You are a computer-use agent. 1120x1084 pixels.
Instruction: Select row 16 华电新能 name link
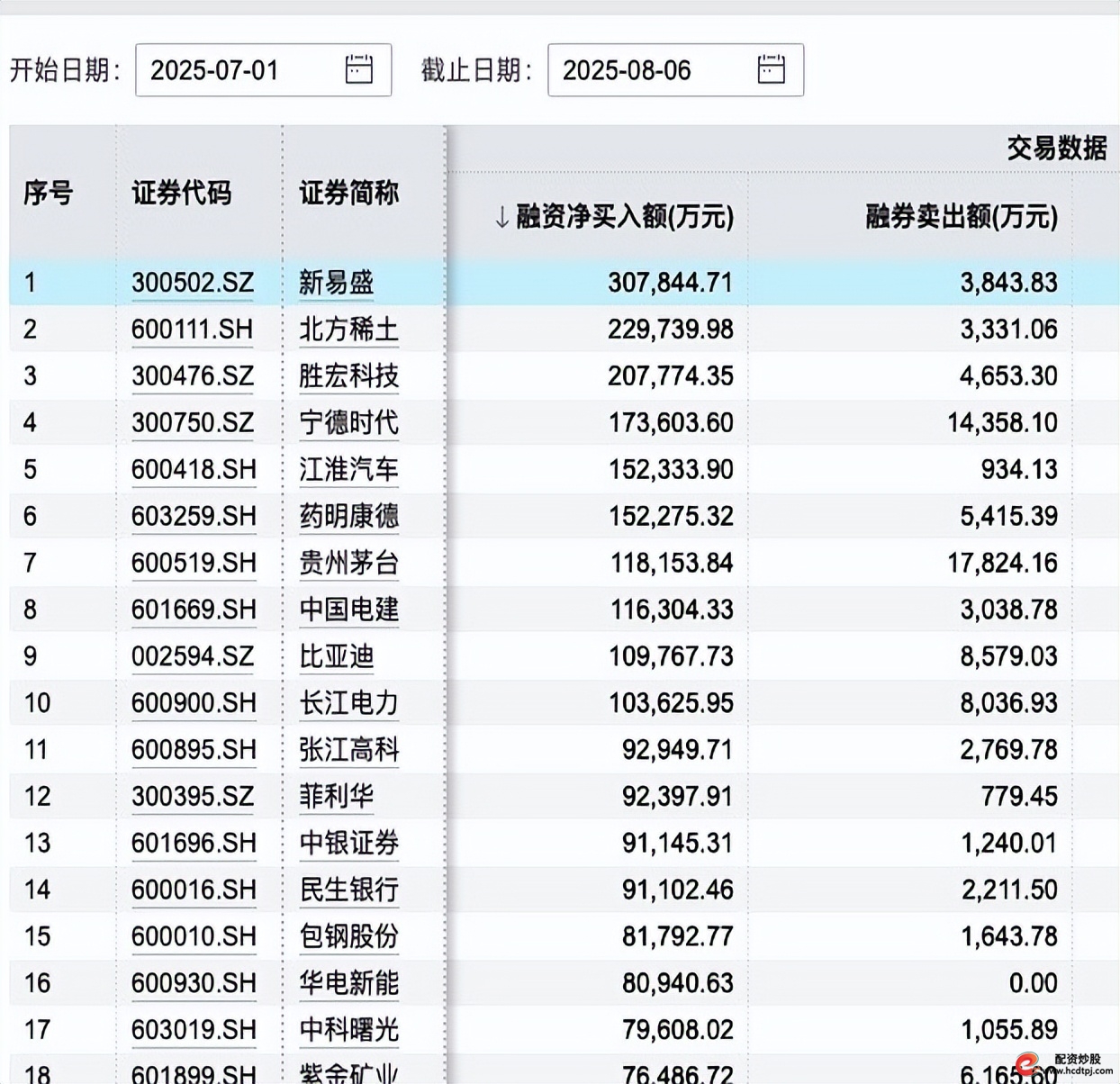348,983
